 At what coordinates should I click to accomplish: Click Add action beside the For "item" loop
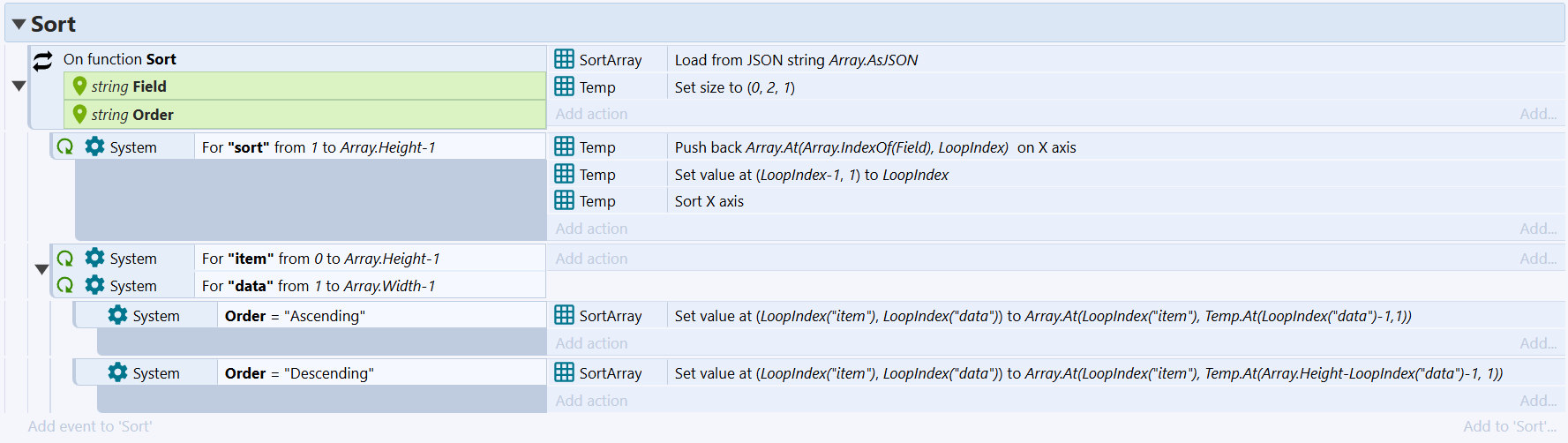click(x=591, y=259)
